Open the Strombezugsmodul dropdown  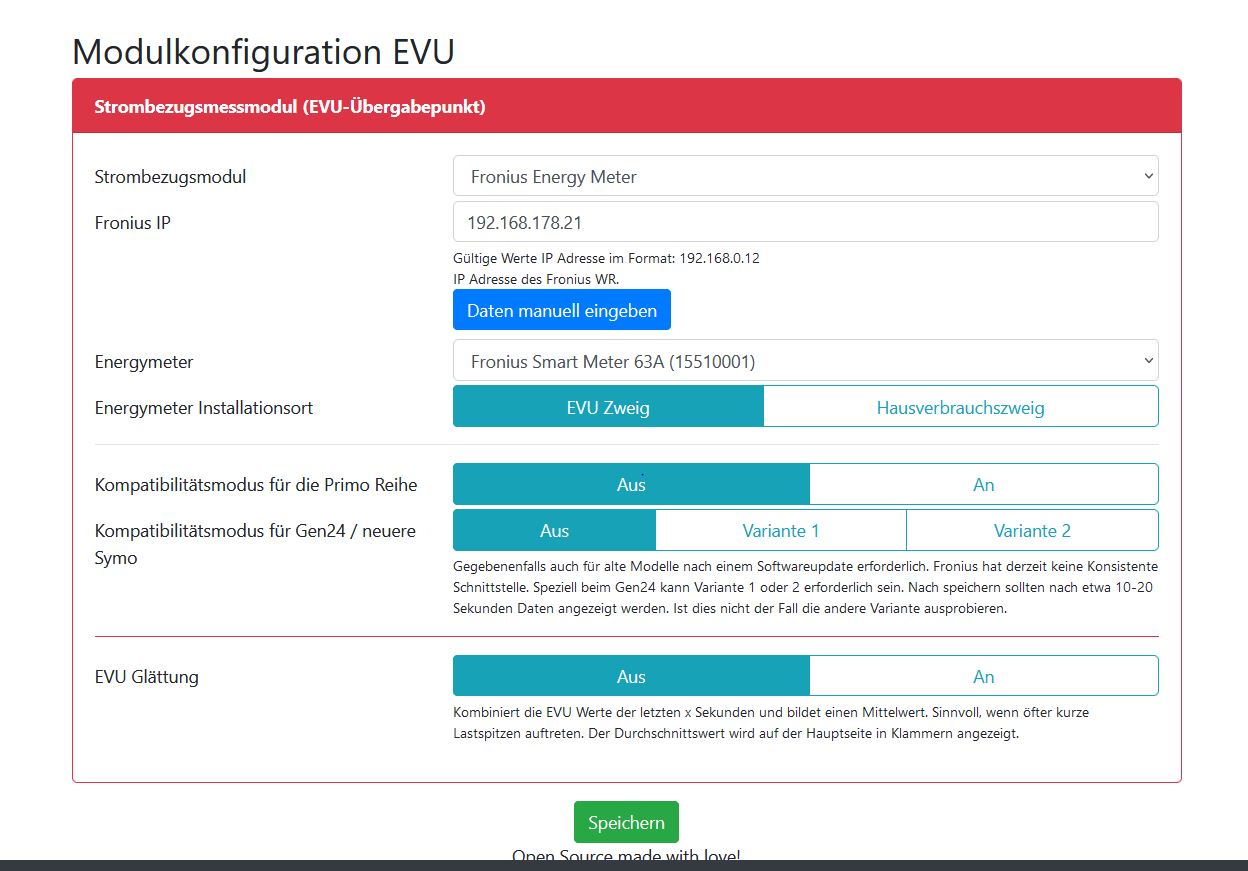pyautogui.click(x=805, y=176)
